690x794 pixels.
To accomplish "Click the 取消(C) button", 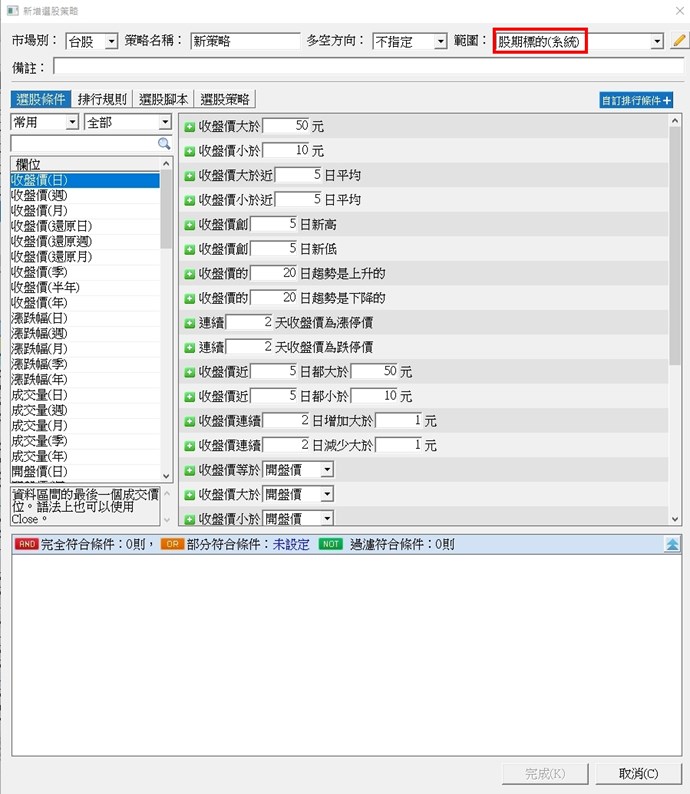I will [x=638, y=773].
